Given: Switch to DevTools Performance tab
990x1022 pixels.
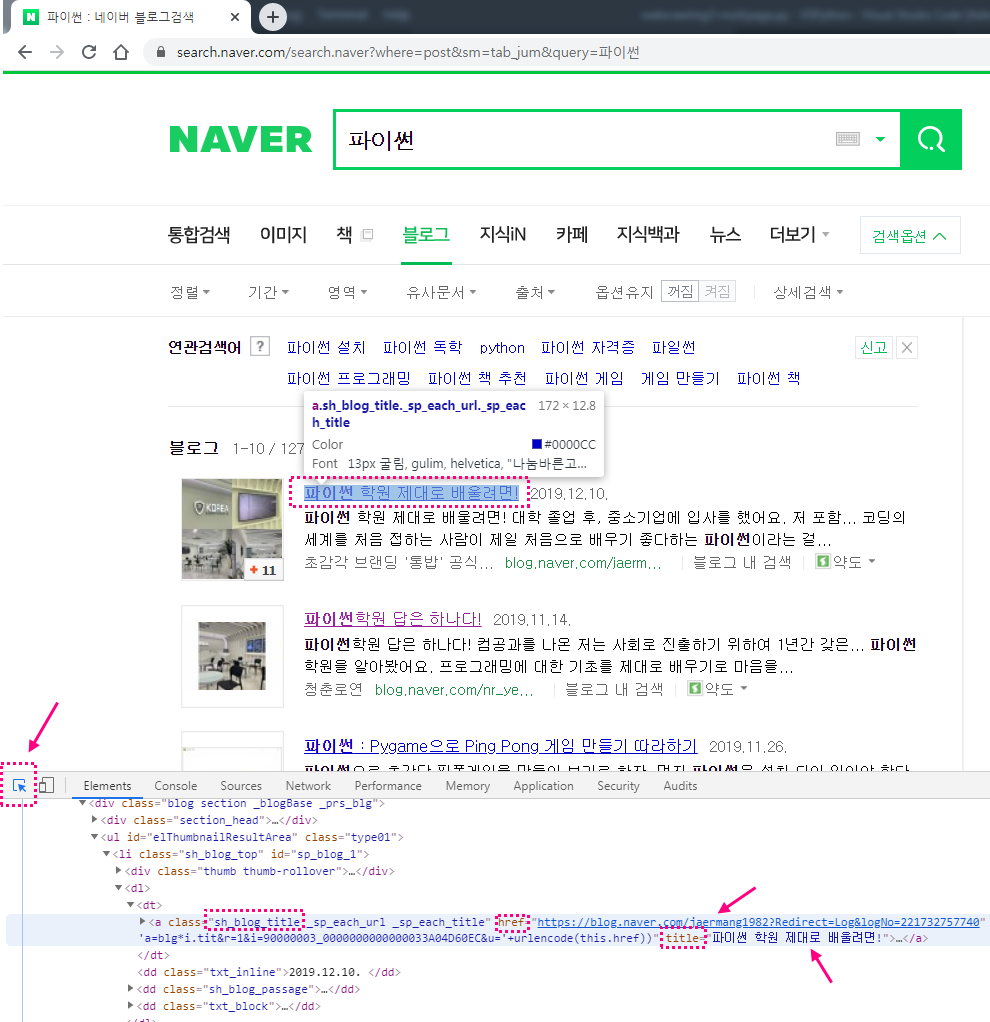Looking at the screenshot, I should click(388, 786).
